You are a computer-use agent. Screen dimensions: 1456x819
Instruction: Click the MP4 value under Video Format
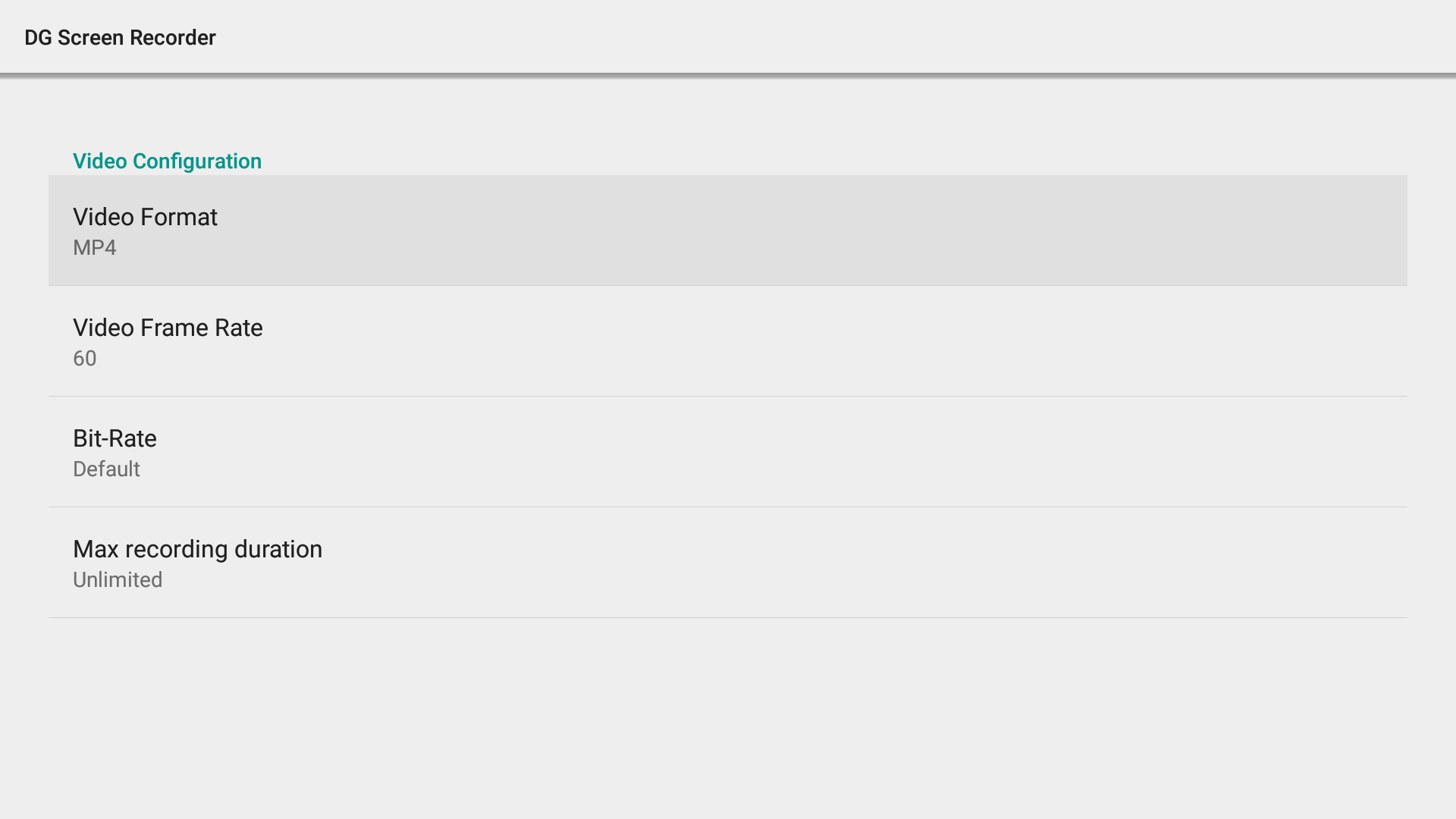(x=95, y=248)
